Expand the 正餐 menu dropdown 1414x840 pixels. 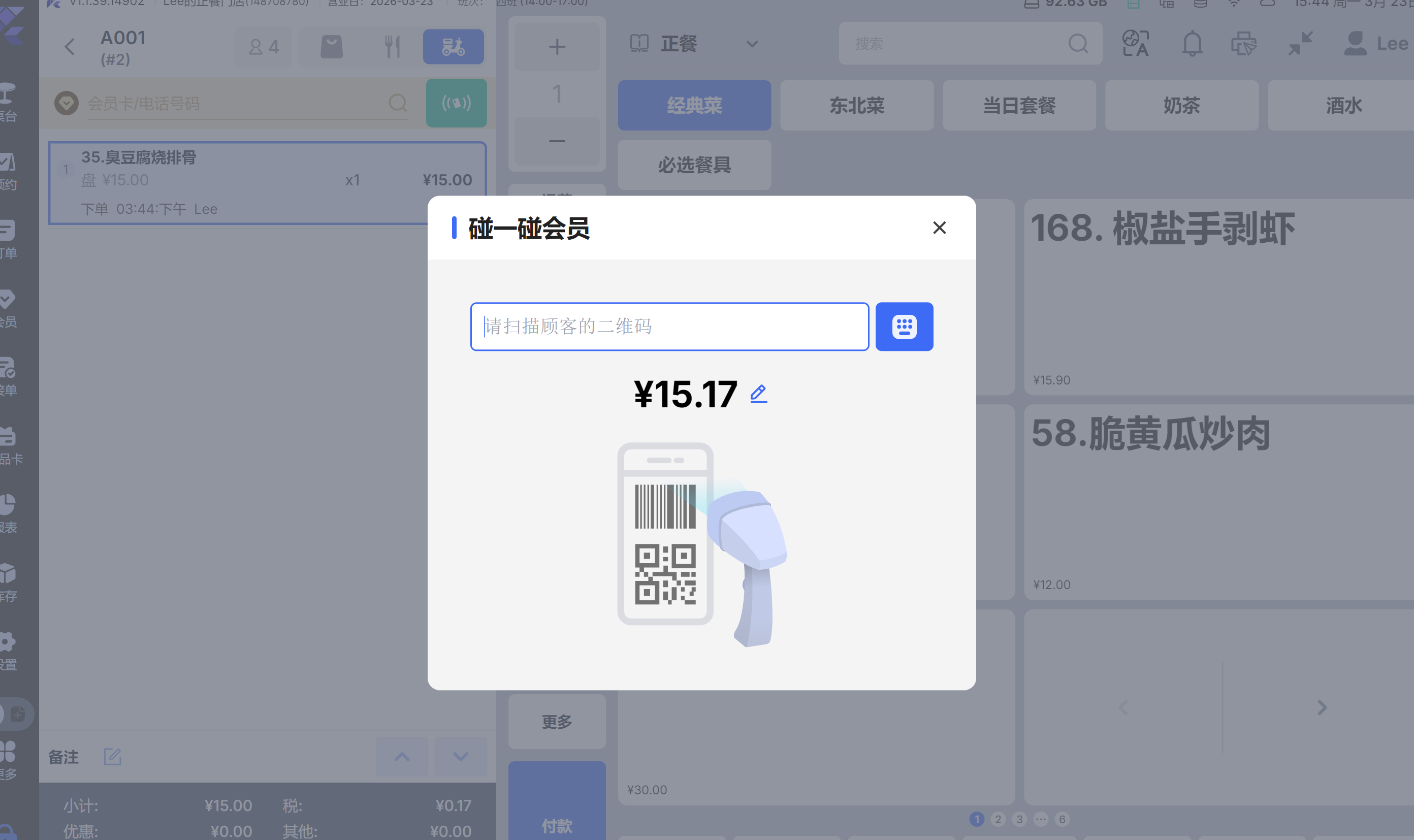(x=751, y=44)
